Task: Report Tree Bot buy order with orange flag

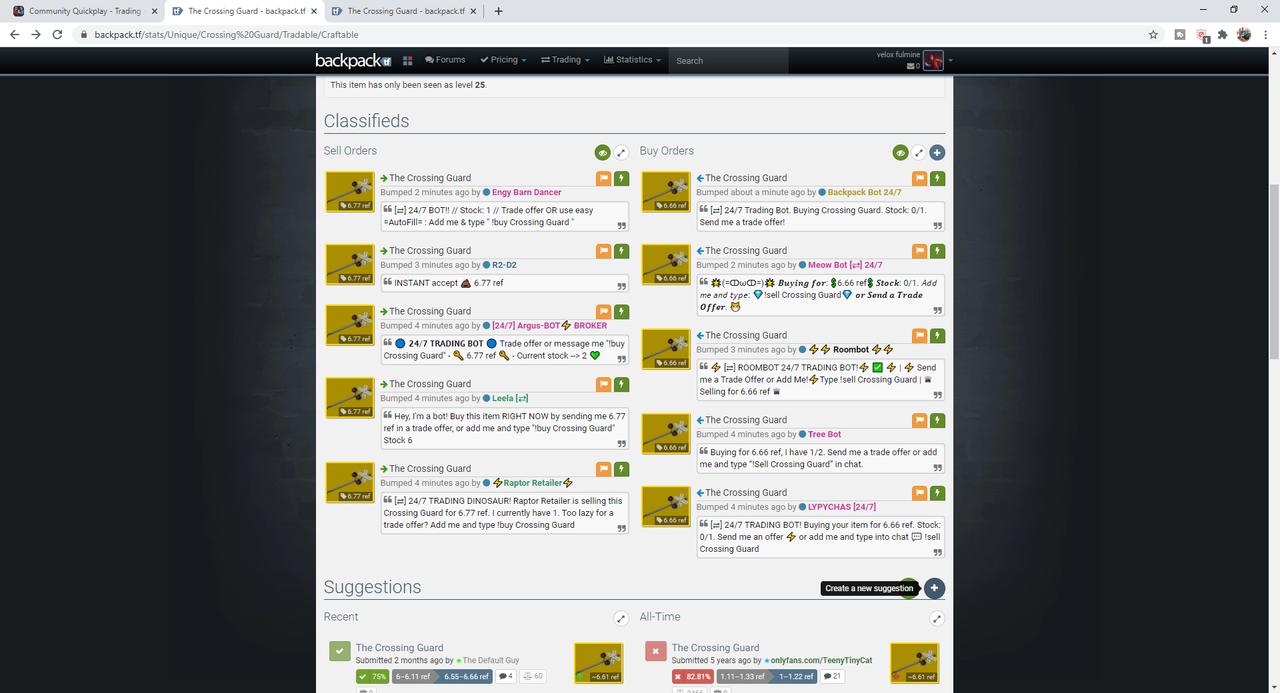Action: point(920,420)
